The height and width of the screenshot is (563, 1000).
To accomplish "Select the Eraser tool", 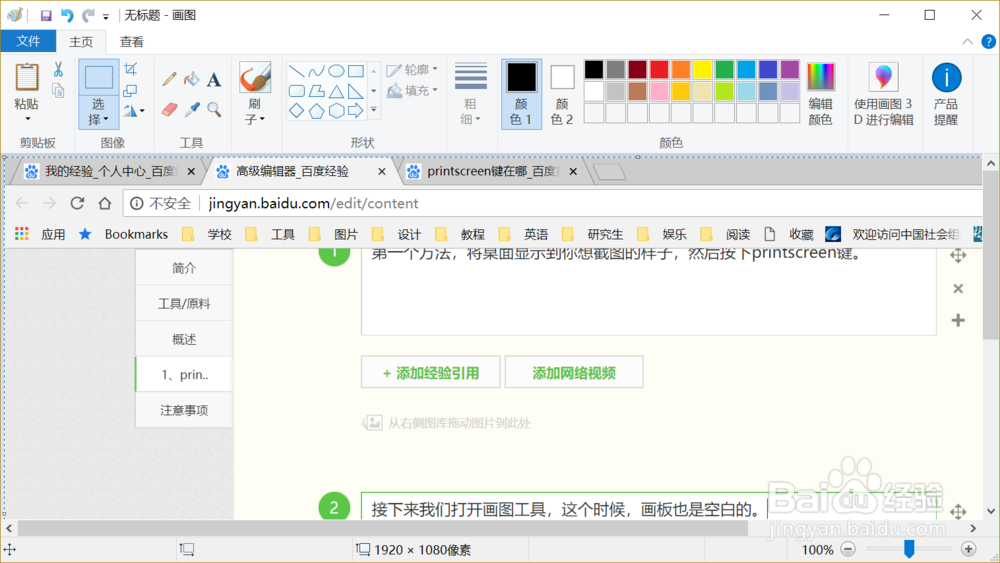I will (x=169, y=109).
